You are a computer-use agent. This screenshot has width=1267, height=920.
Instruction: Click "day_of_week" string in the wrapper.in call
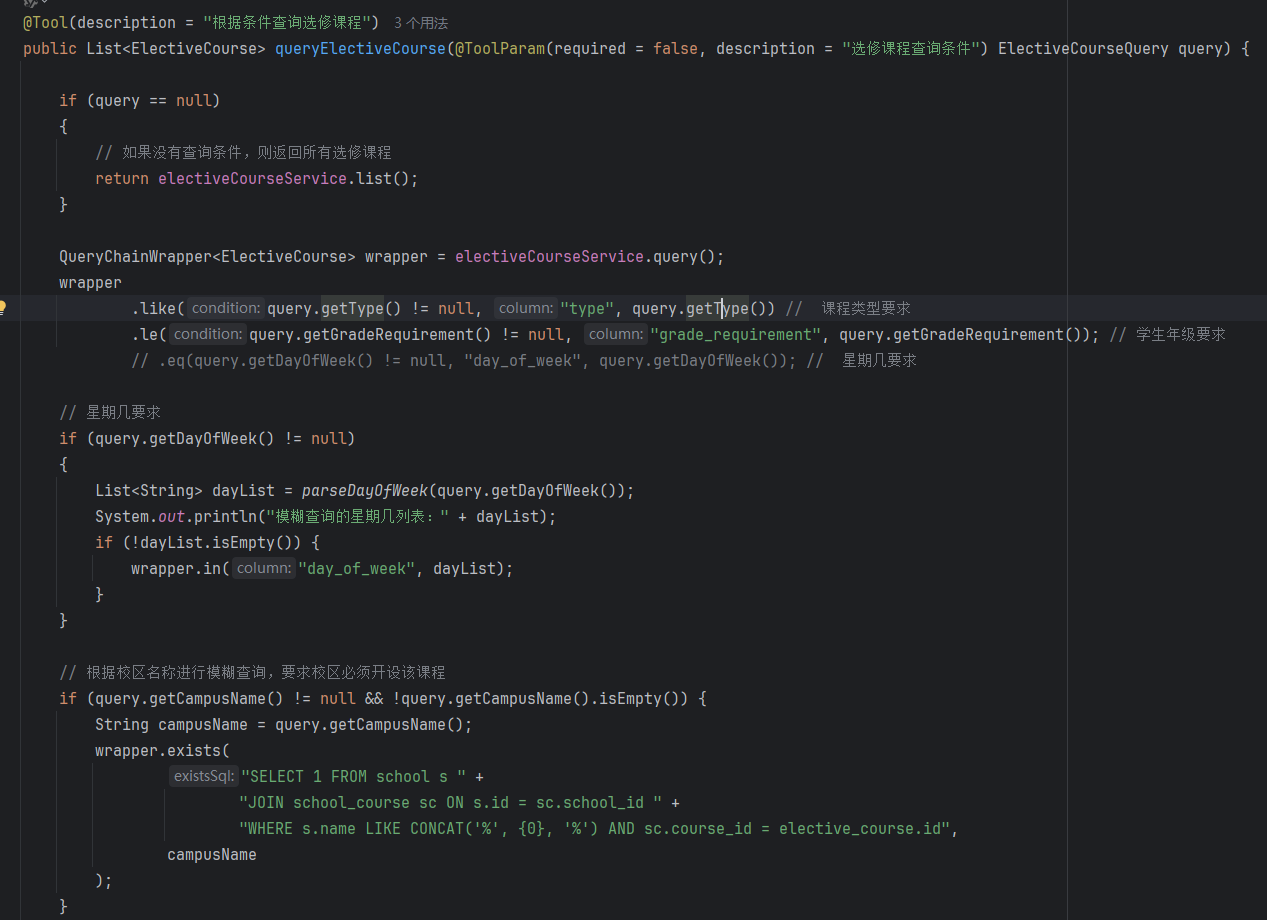point(356,568)
